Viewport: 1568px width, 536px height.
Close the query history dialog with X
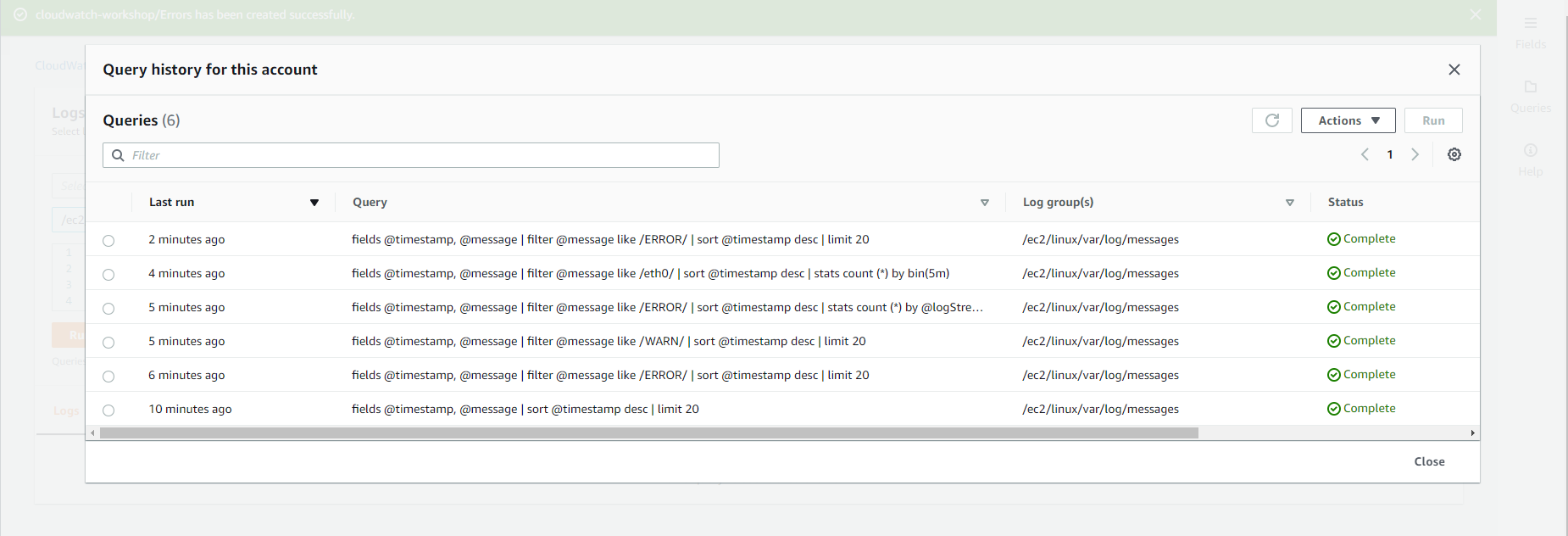click(x=1454, y=70)
